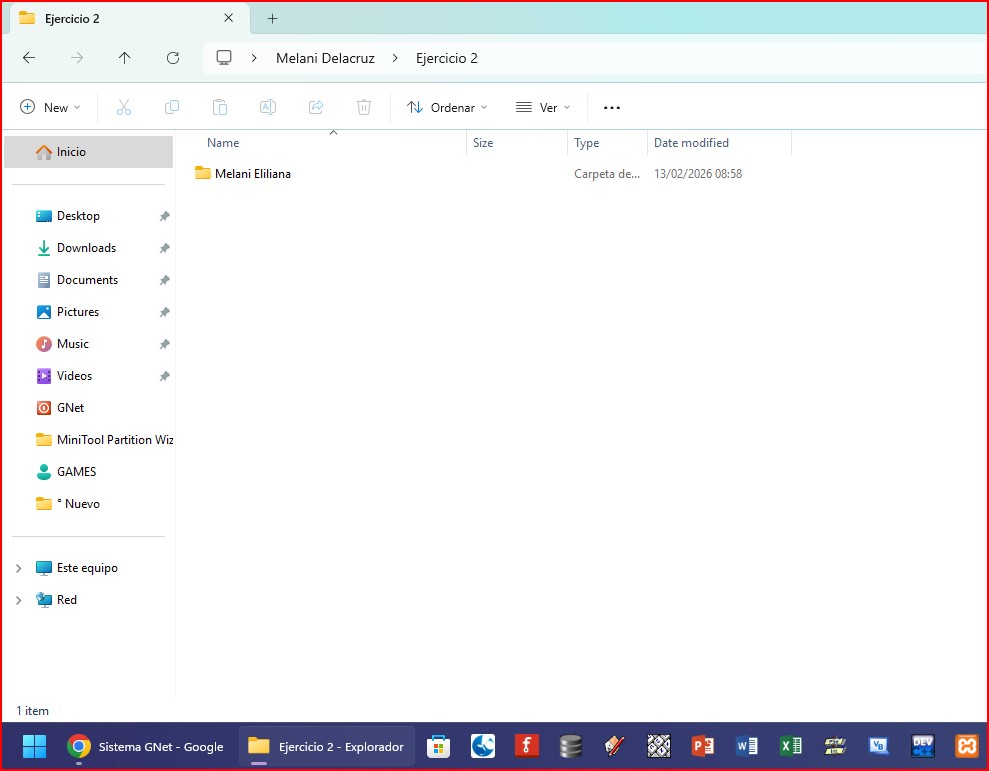Click the Share icon in toolbar
Viewport: 989px width, 771px height.
pos(316,107)
